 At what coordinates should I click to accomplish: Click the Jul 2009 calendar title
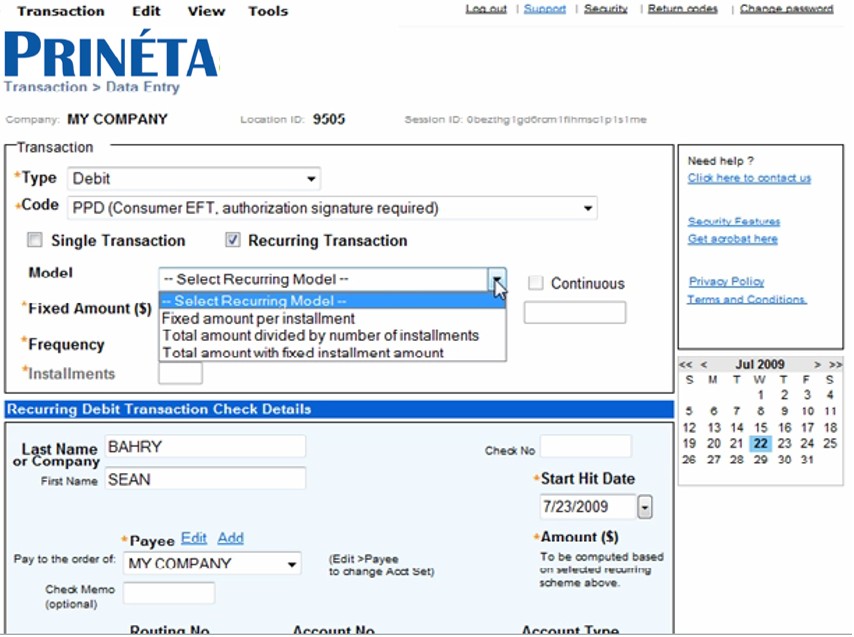point(760,364)
